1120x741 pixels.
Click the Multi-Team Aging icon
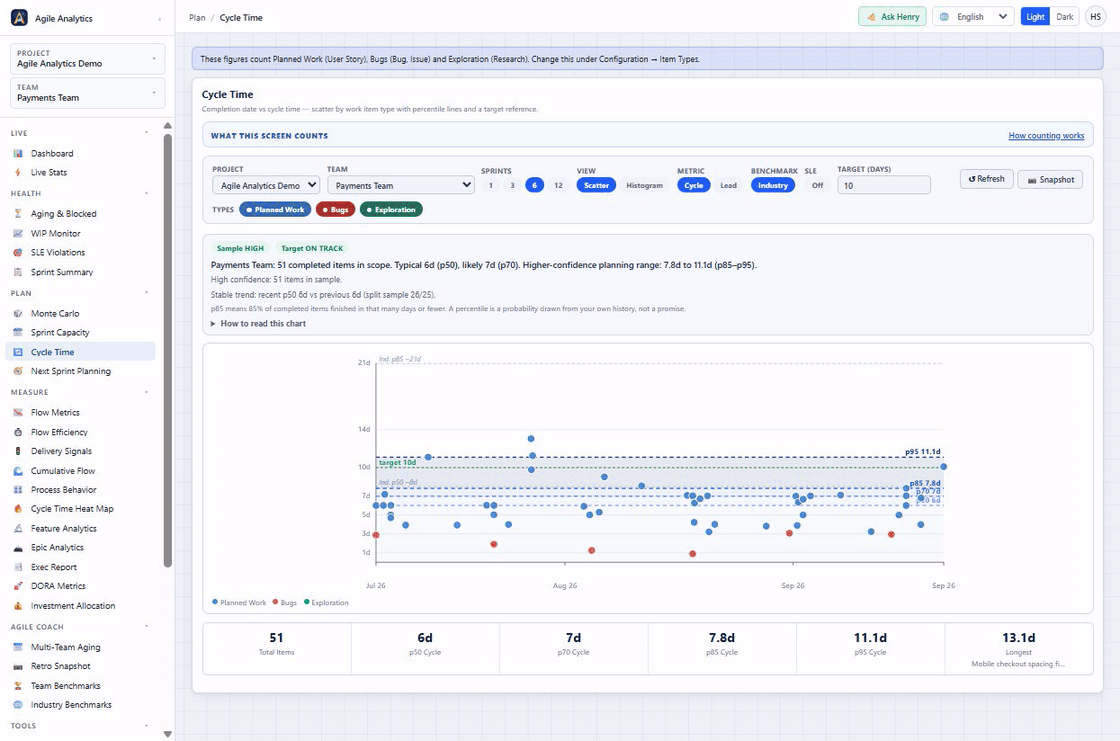click(x=18, y=647)
